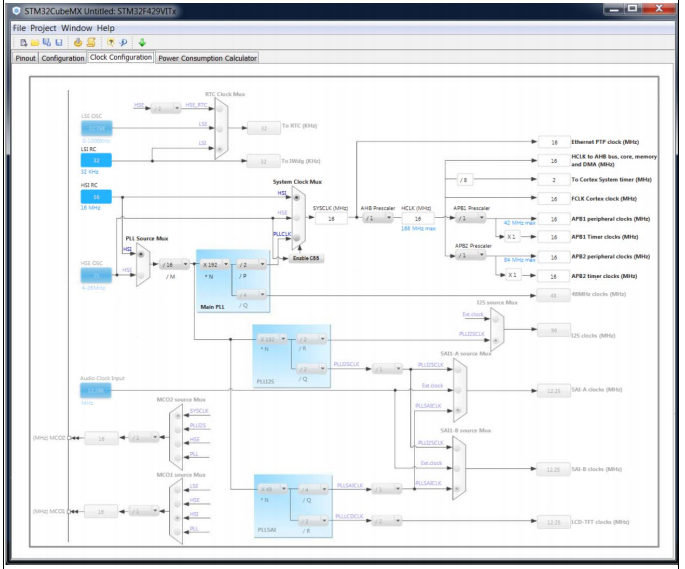
Task: Open the AHB Prescaler dropdown
Action: (377, 218)
